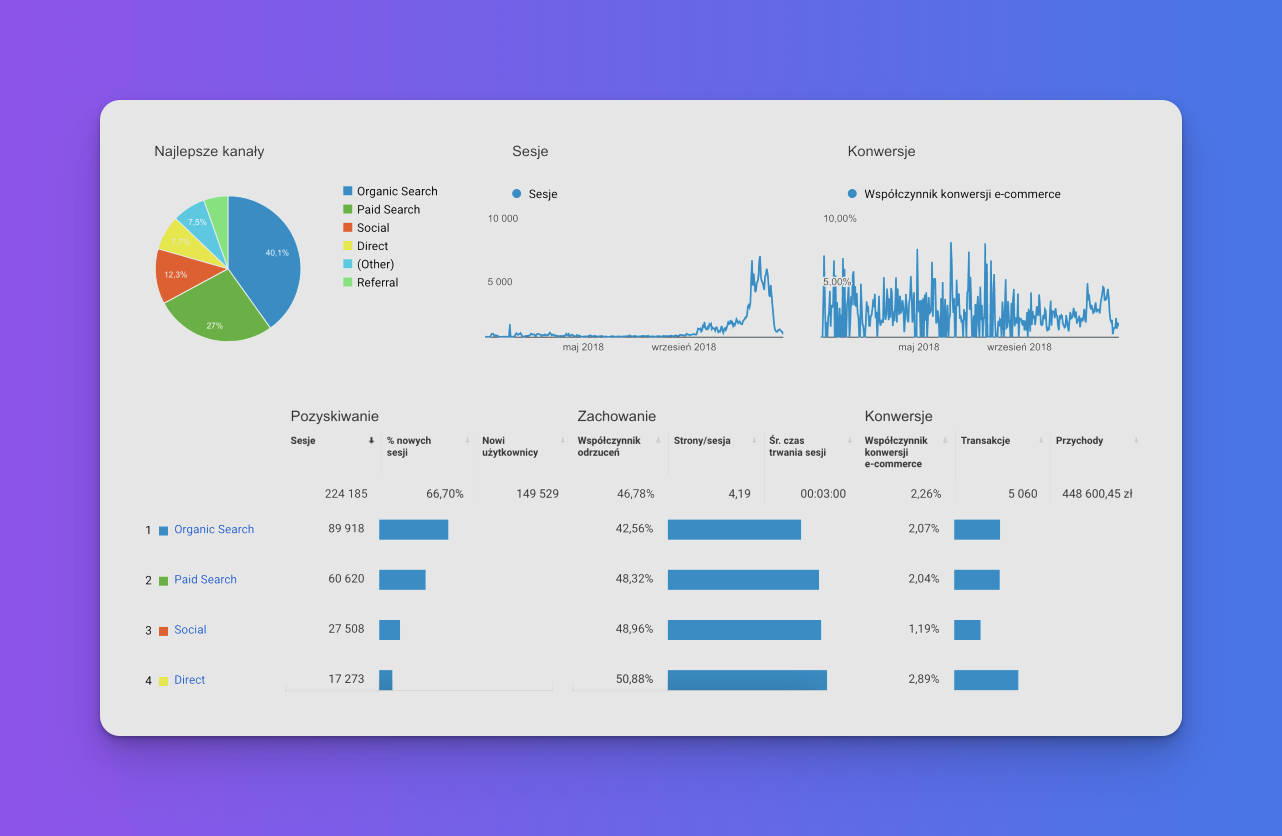Click the Współczynnik odrzuceń column header
The height and width of the screenshot is (836, 1282).
(609, 446)
